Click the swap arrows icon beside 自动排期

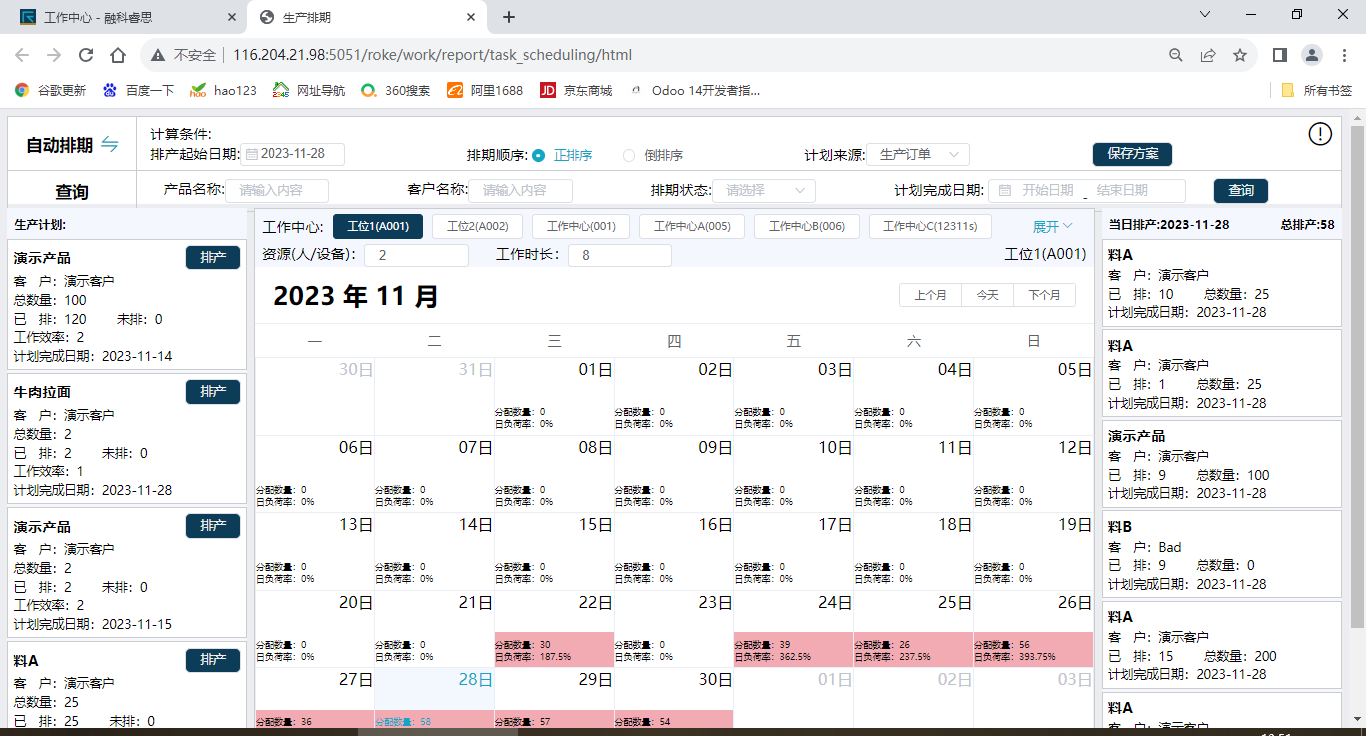[x=109, y=145]
